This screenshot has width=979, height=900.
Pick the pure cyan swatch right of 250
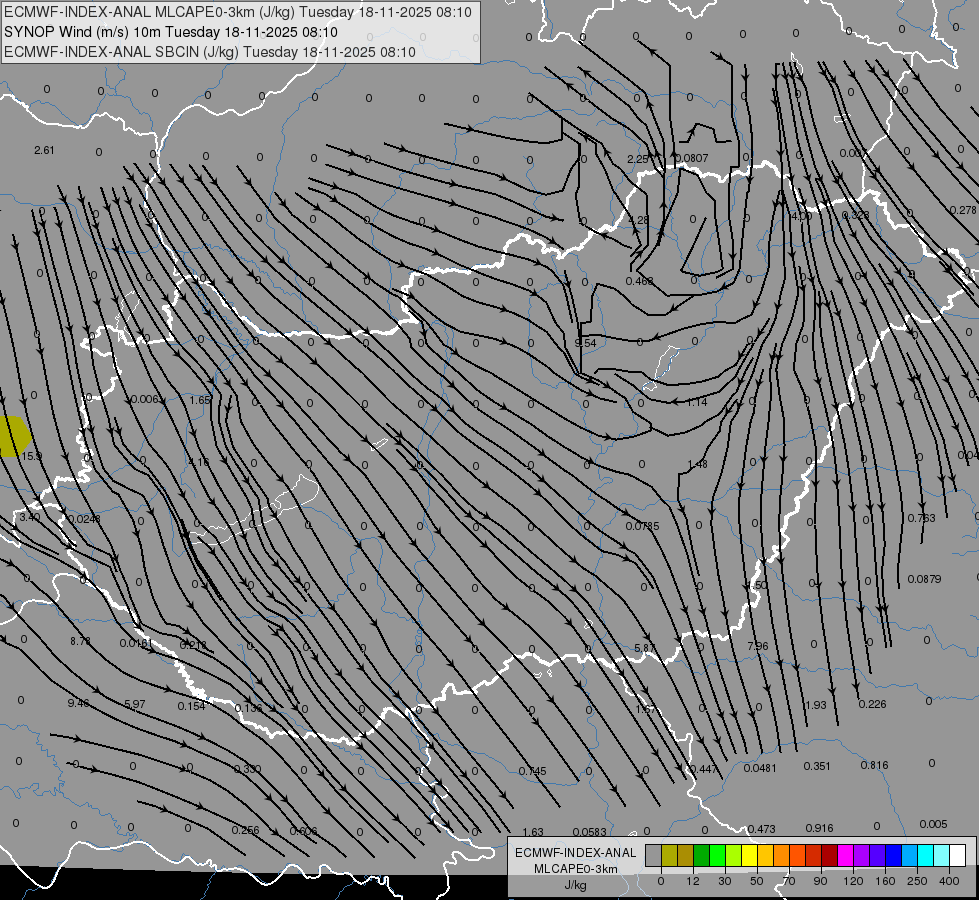point(925,855)
